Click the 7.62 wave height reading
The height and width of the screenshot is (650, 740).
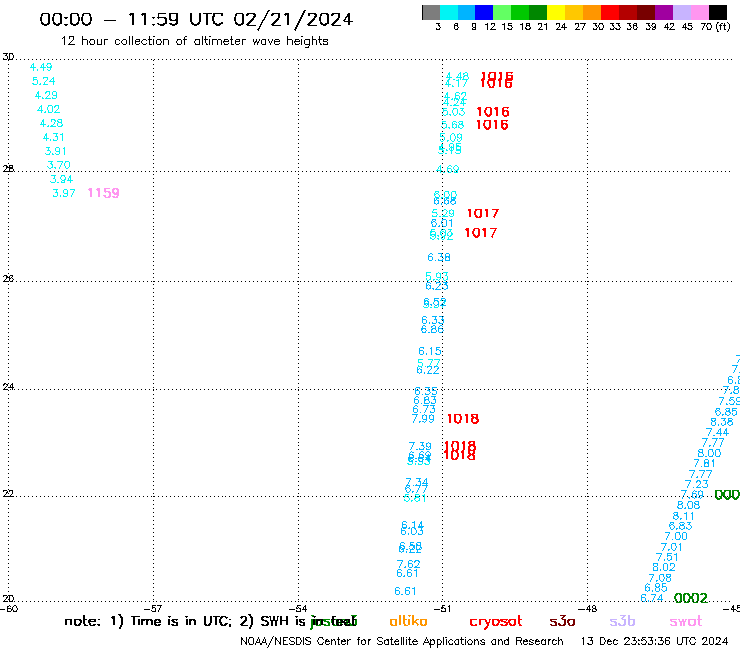[409, 564]
